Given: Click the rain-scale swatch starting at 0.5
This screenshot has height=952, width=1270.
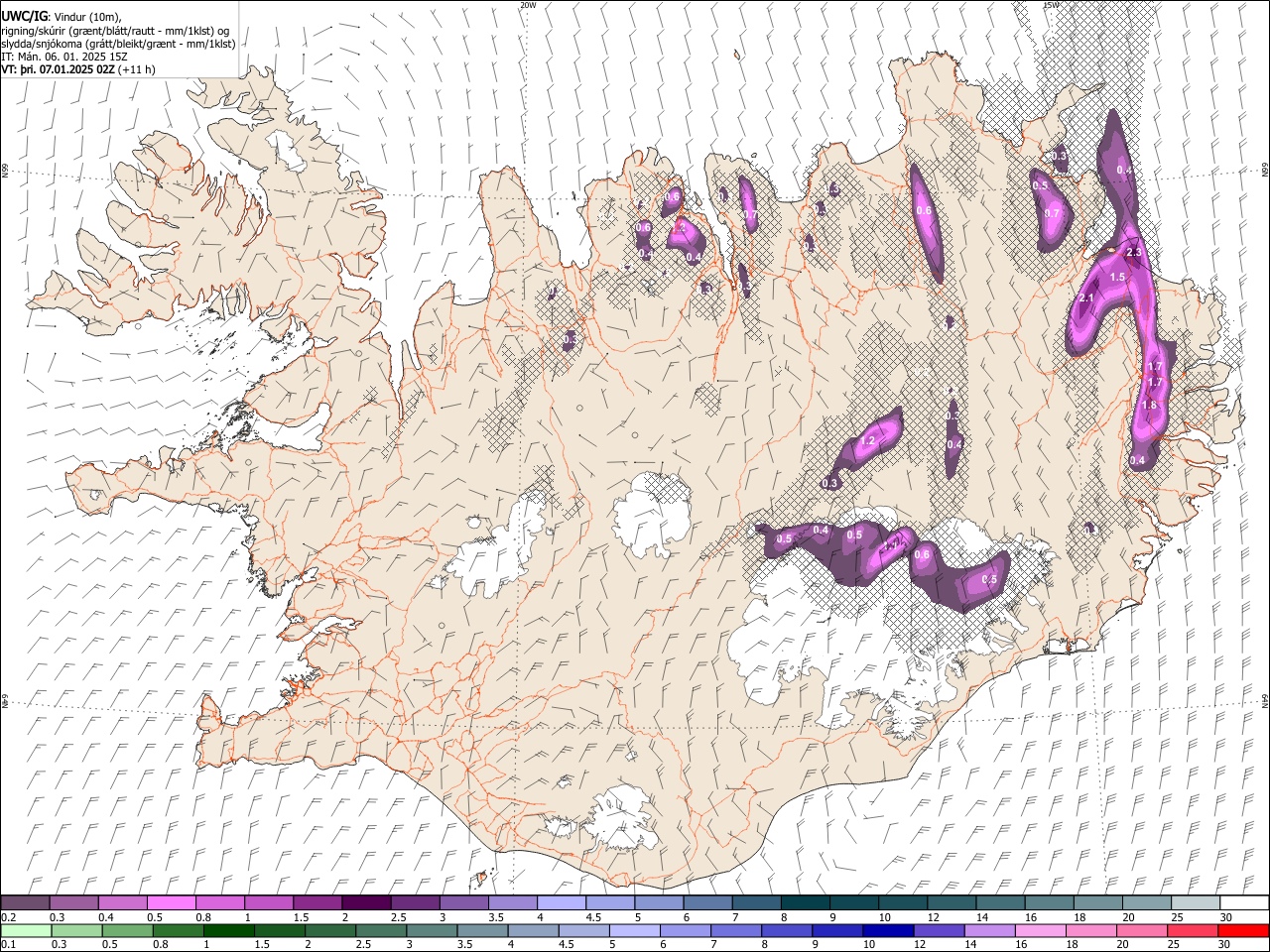Looking at the screenshot, I should click(127, 931).
